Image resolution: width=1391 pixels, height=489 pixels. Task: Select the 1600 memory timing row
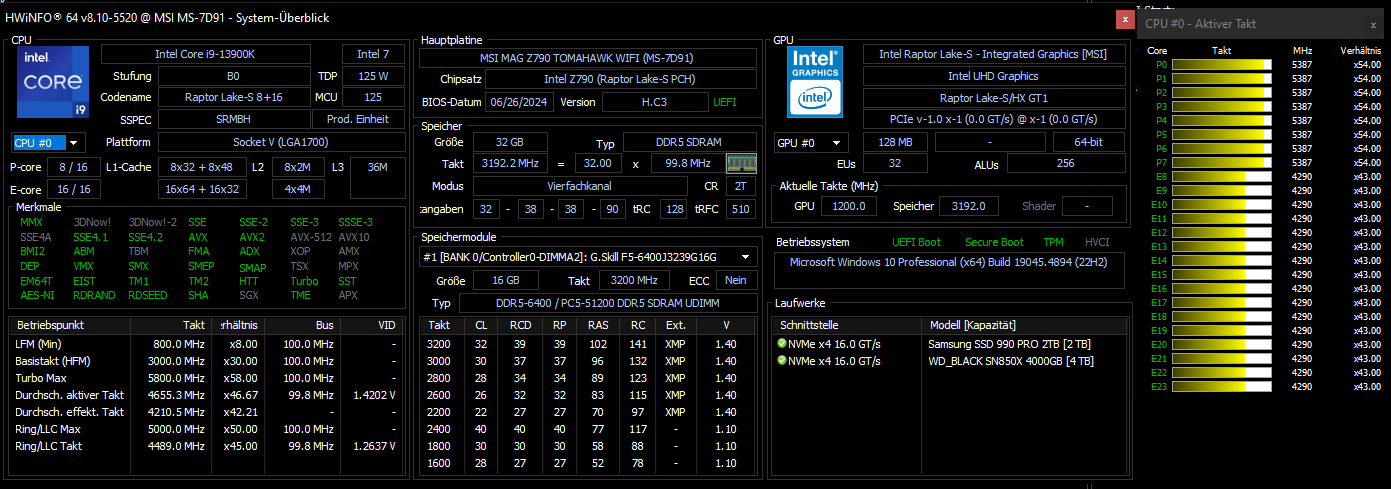pos(588,463)
